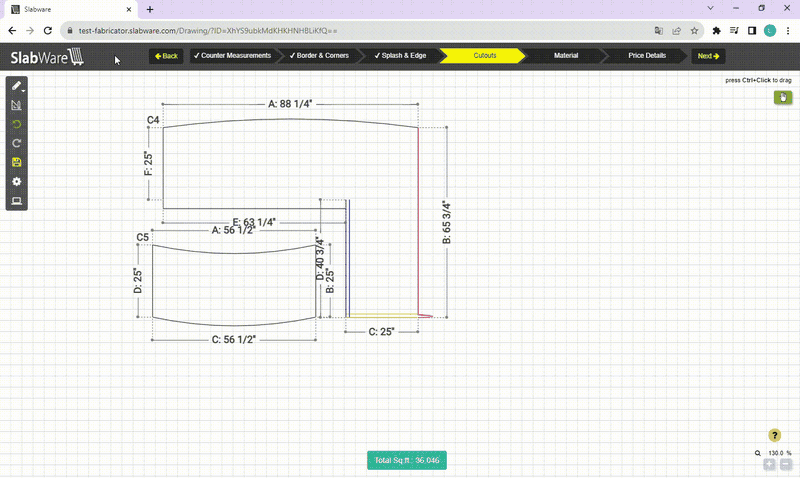Open the yellow help question mark
This screenshot has width=800, height=478.
pyautogui.click(x=774, y=435)
